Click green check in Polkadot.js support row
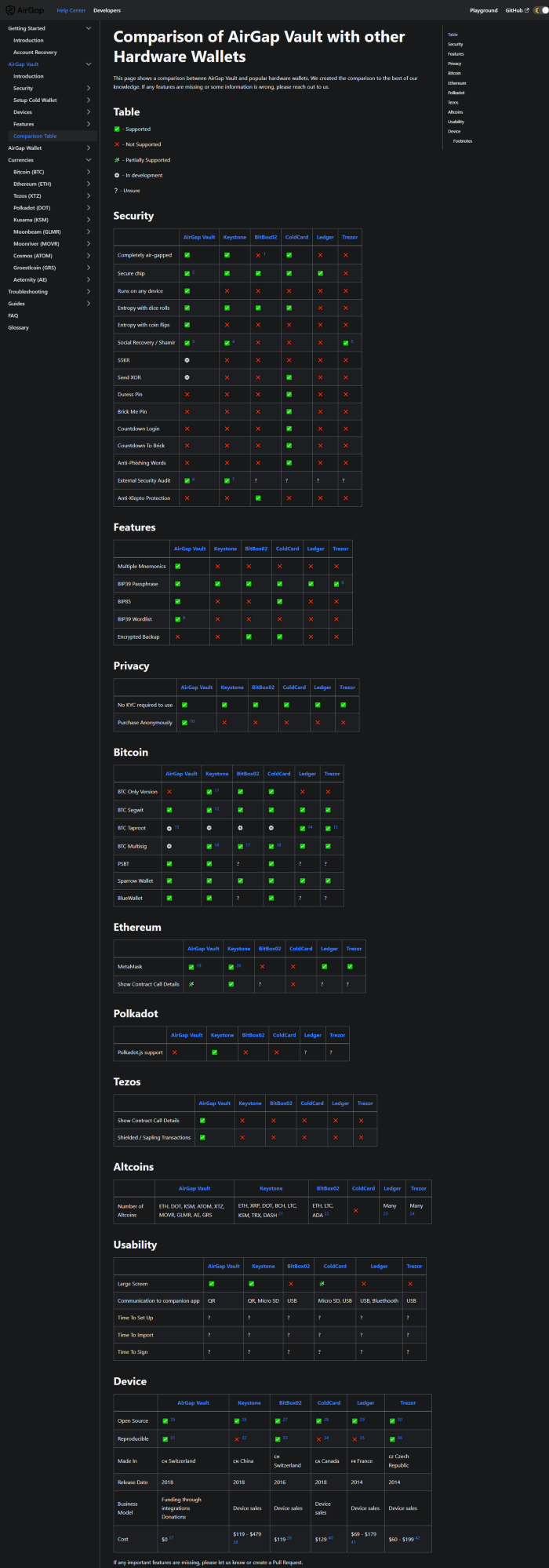The width and height of the screenshot is (549, 1568). point(214,1052)
